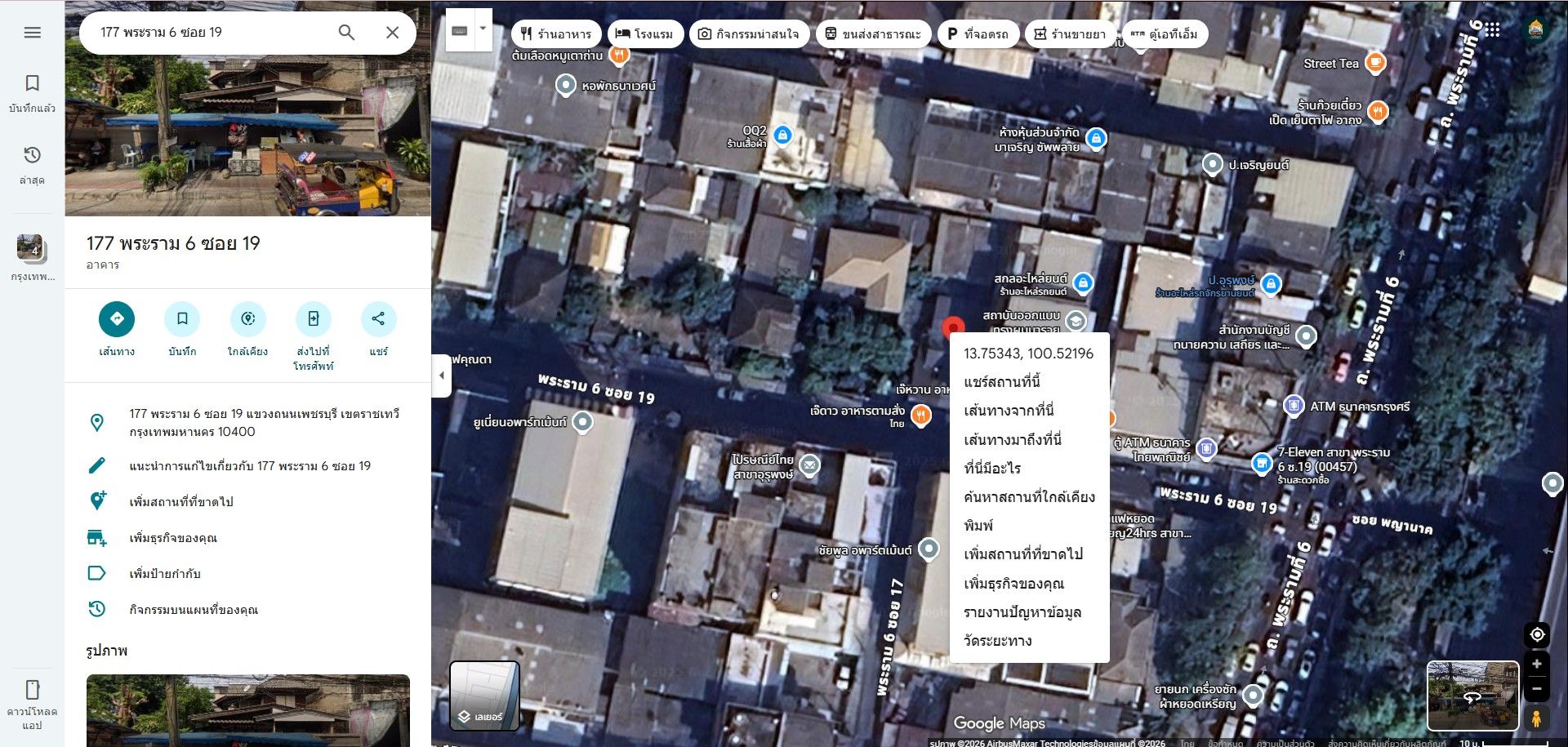1568x747 pixels.
Task: Select the ร้านอาหาร restaurants filter chip
Action: 556,34
